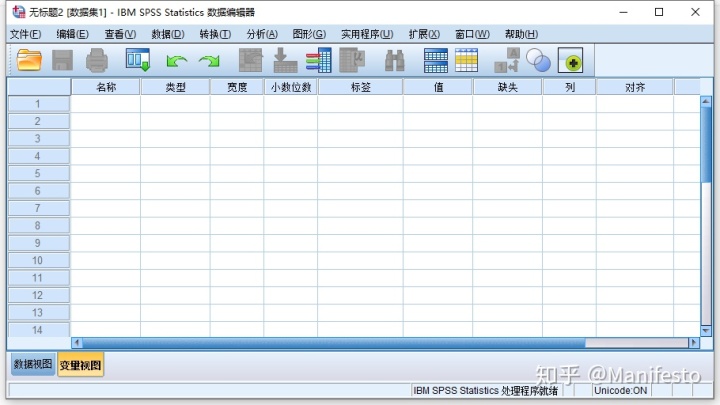
Task: Click the vertical scrollbar thumb
Action: tap(706, 145)
